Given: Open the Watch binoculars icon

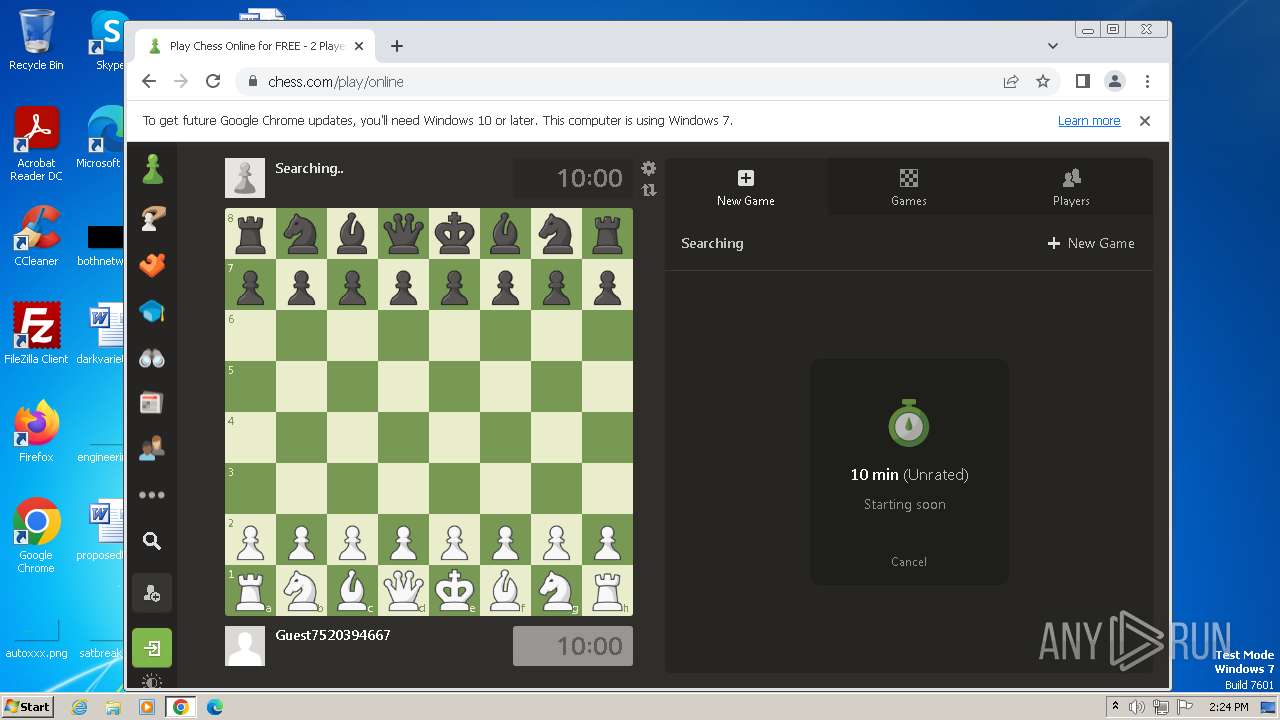Looking at the screenshot, I should (152, 358).
